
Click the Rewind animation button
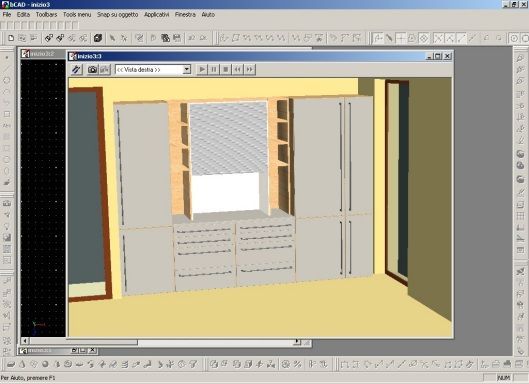(238, 70)
